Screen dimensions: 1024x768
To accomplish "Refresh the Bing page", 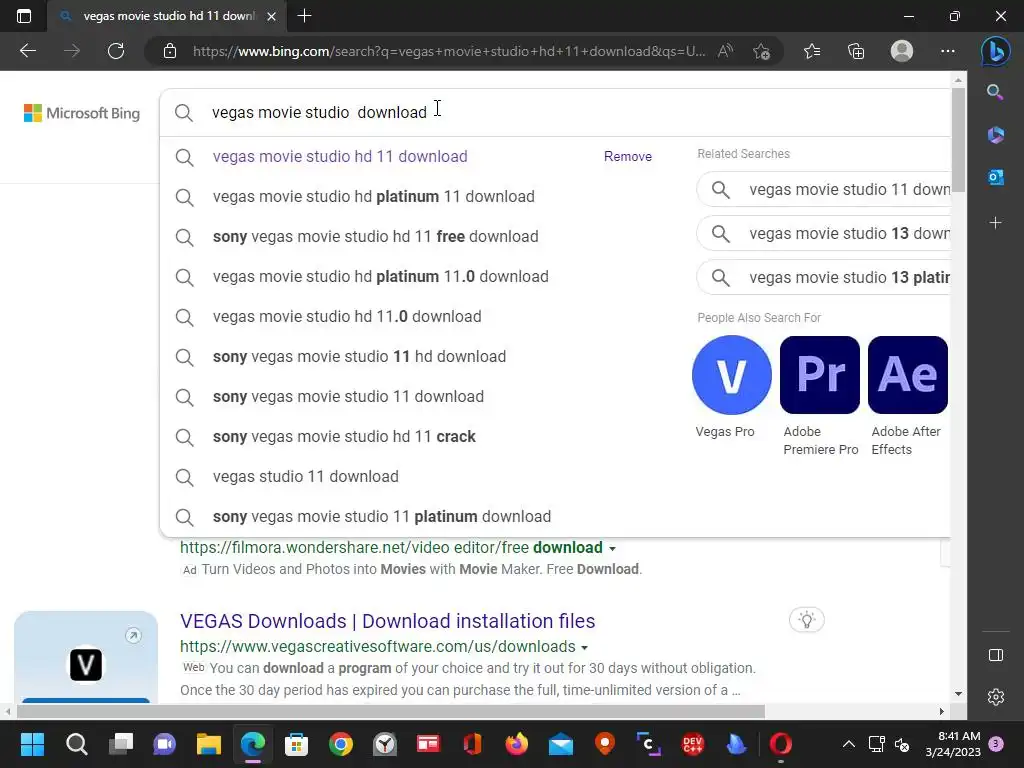I will point(116,51).
